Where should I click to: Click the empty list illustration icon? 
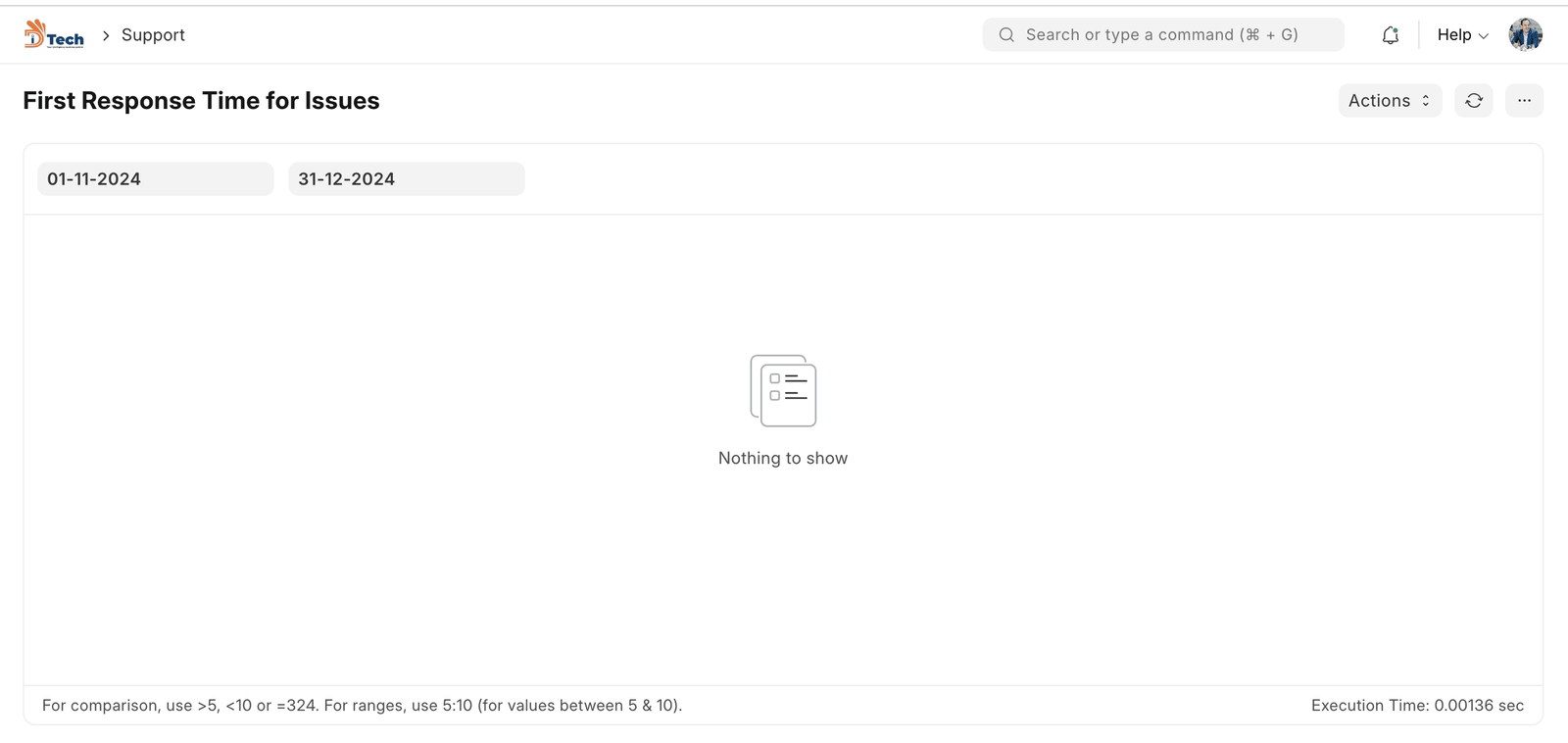pyautogui.click(x=783, y=390)
